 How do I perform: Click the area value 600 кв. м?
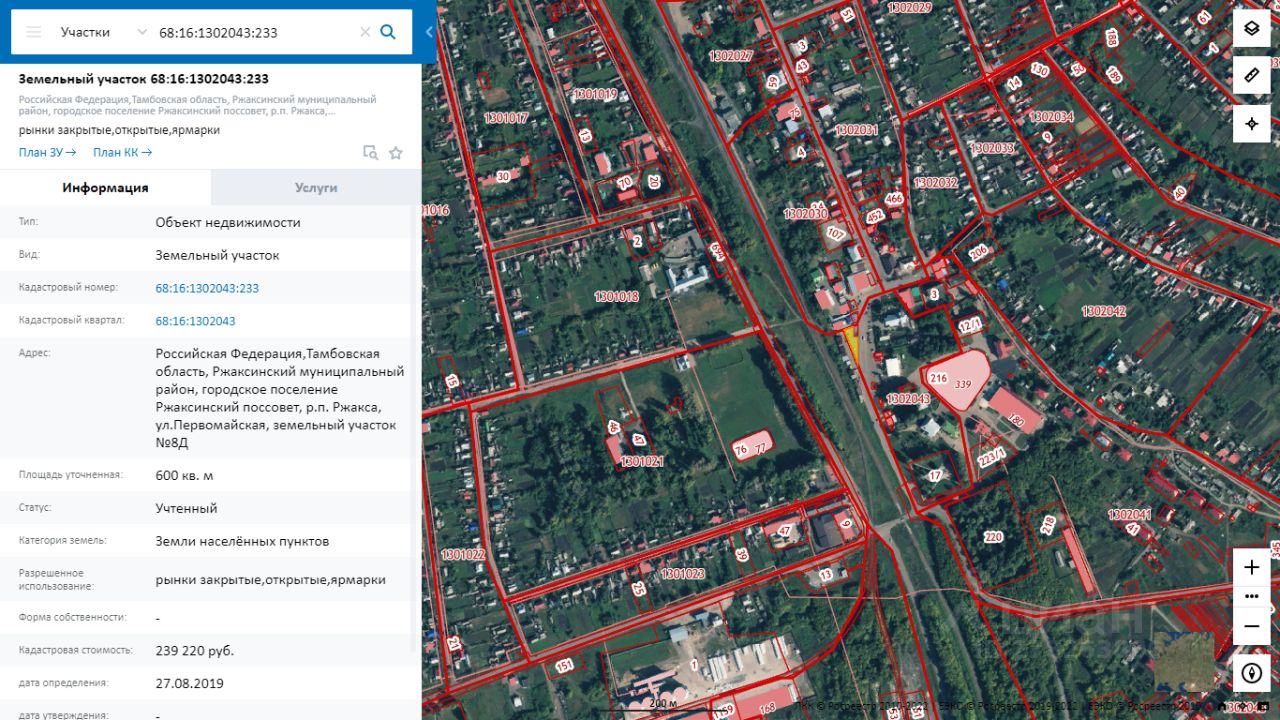click(184, 475)
